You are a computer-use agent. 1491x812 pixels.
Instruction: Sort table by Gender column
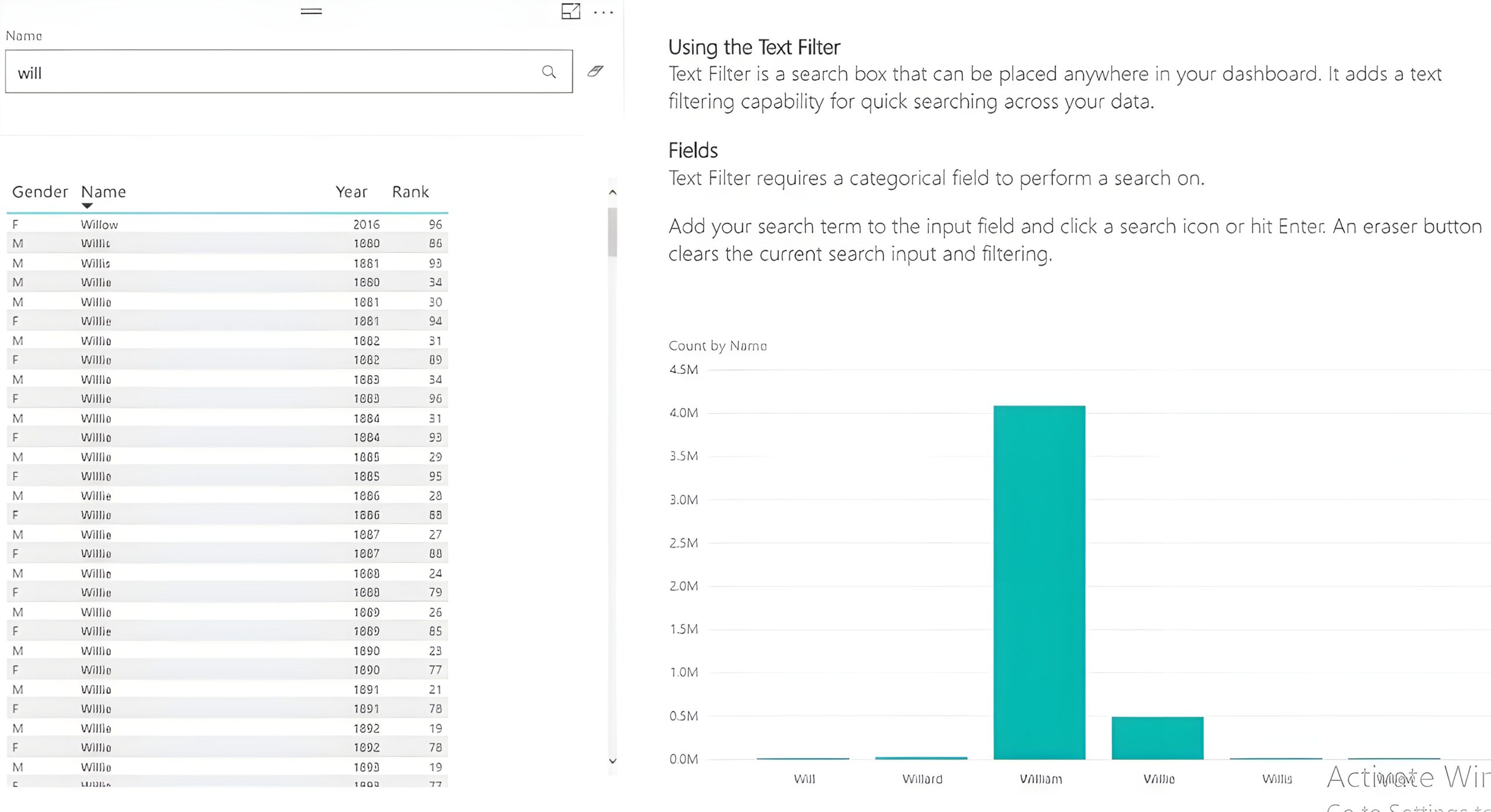tap(40, 192)
